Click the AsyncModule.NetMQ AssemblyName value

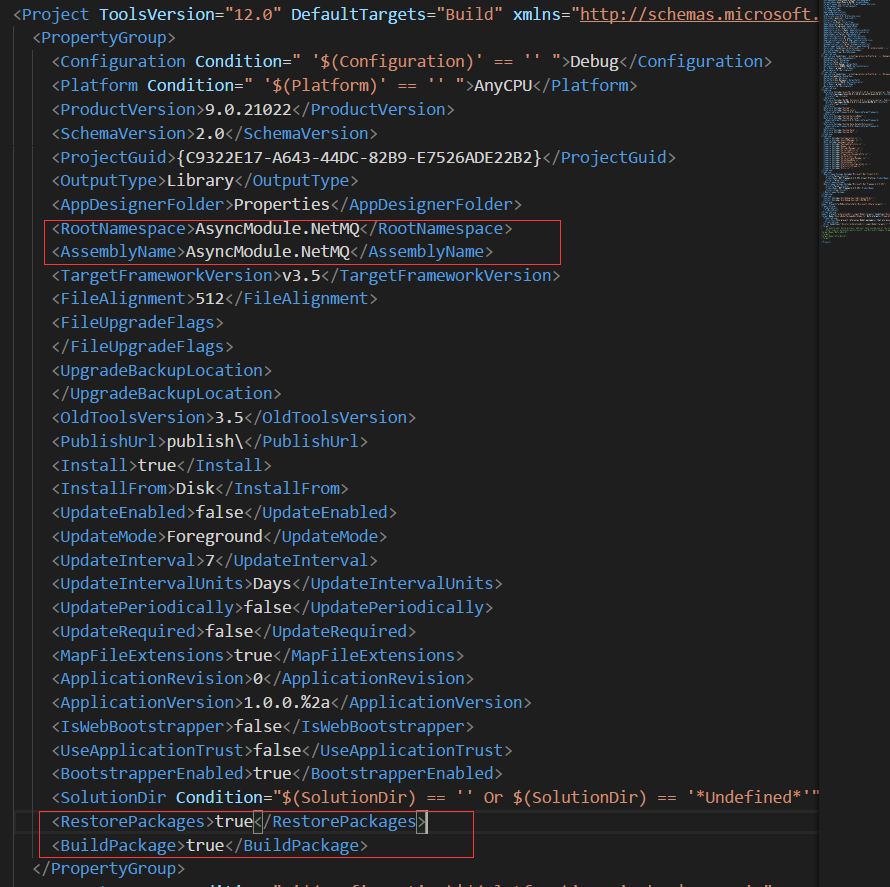[267, 252]
